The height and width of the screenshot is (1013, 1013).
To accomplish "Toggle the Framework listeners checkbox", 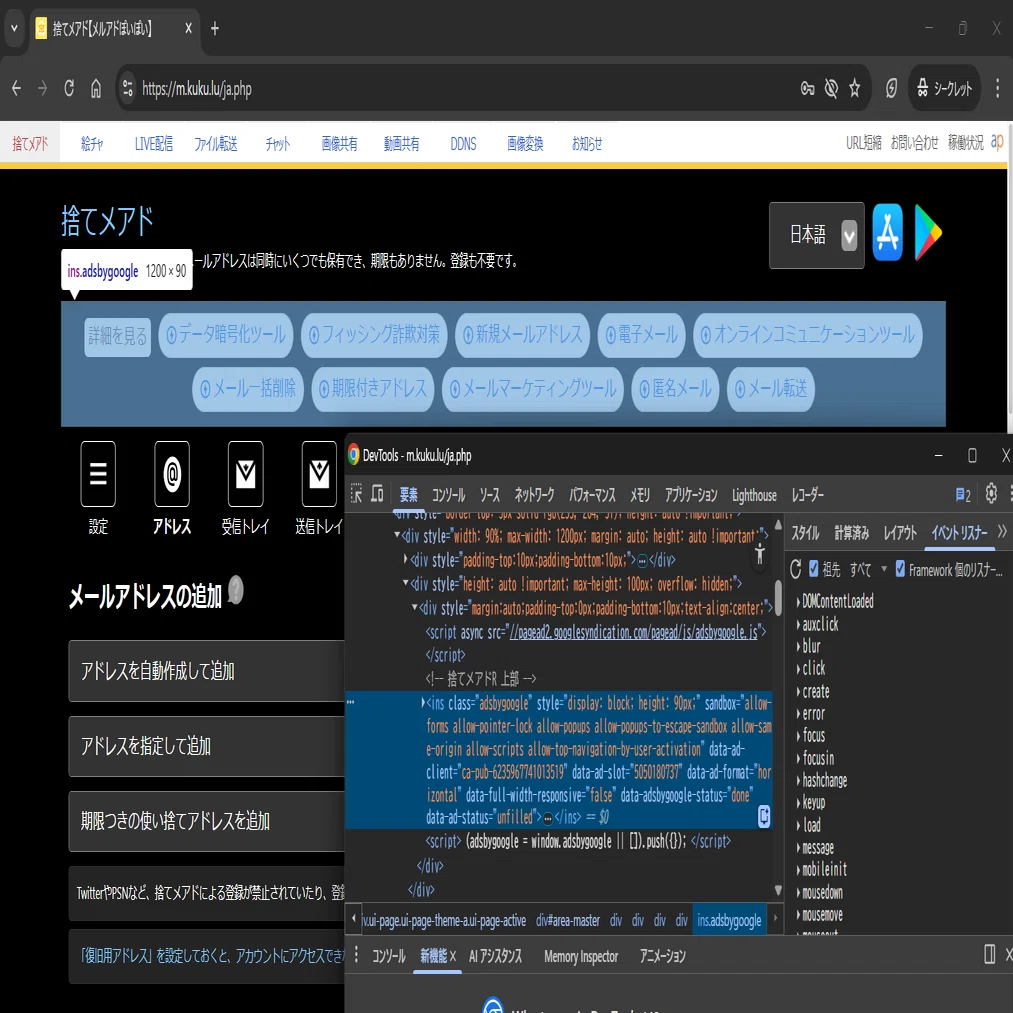I will pyautogui.click(x=900, y=569).
